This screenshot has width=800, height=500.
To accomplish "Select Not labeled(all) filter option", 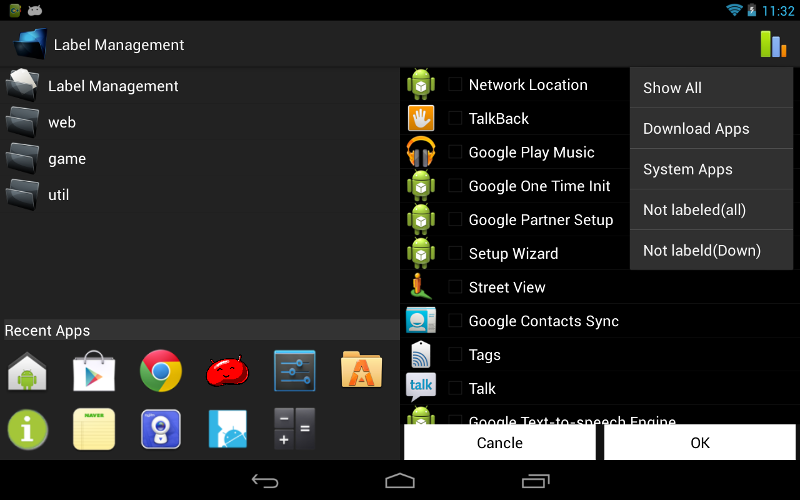I will (x=711, y=210).
